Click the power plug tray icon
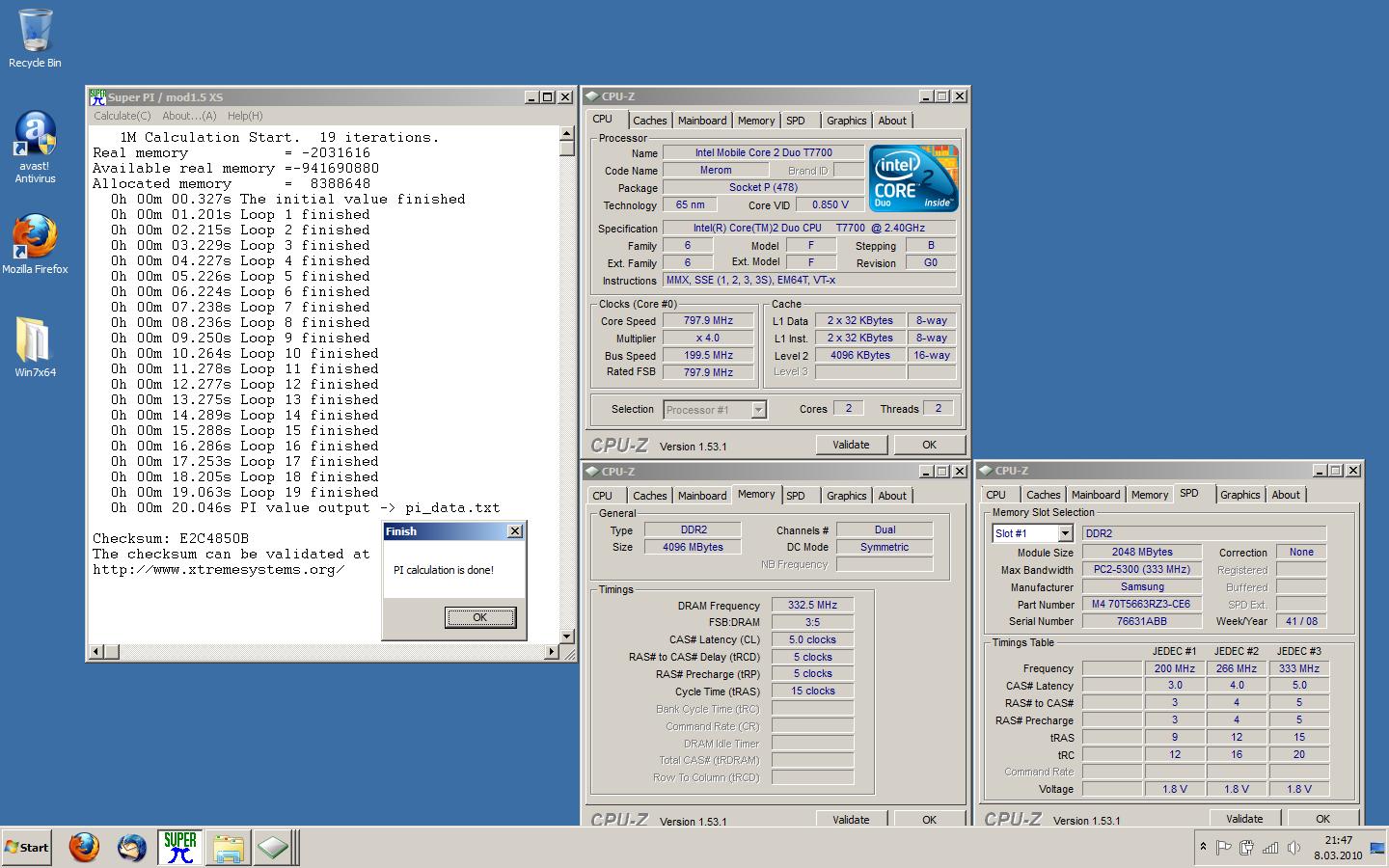Image resolution: width=1389 pixels, height=868 pixels. click(x=1246, y=848)
